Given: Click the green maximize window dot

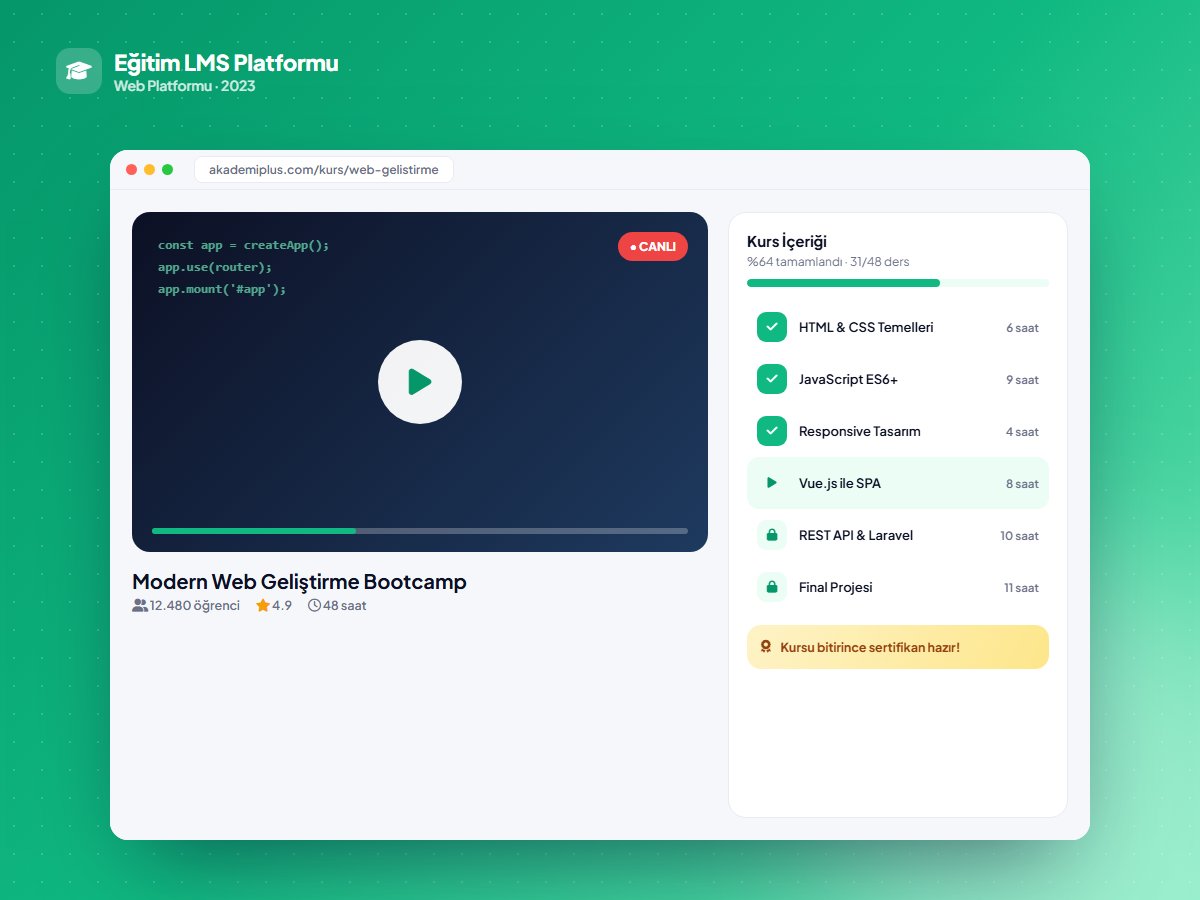Looking at the screenshot, I should [168, 170].
